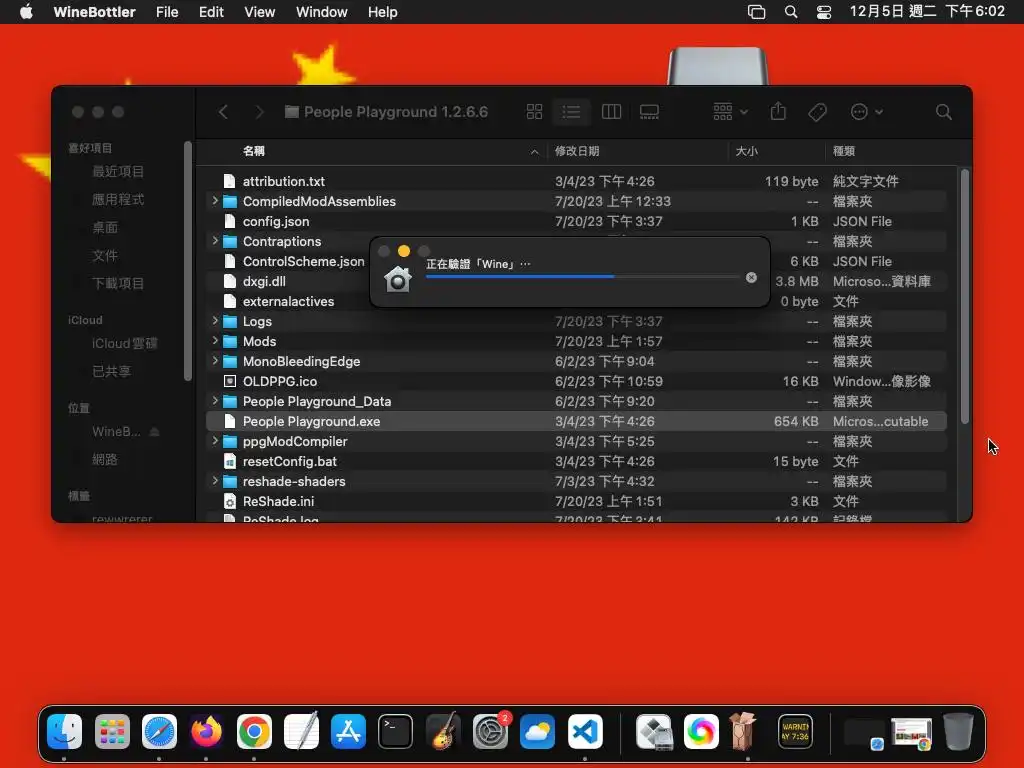Switch Finder to icon view
This screenshot has height=768, width=1024.
[534, 112]
